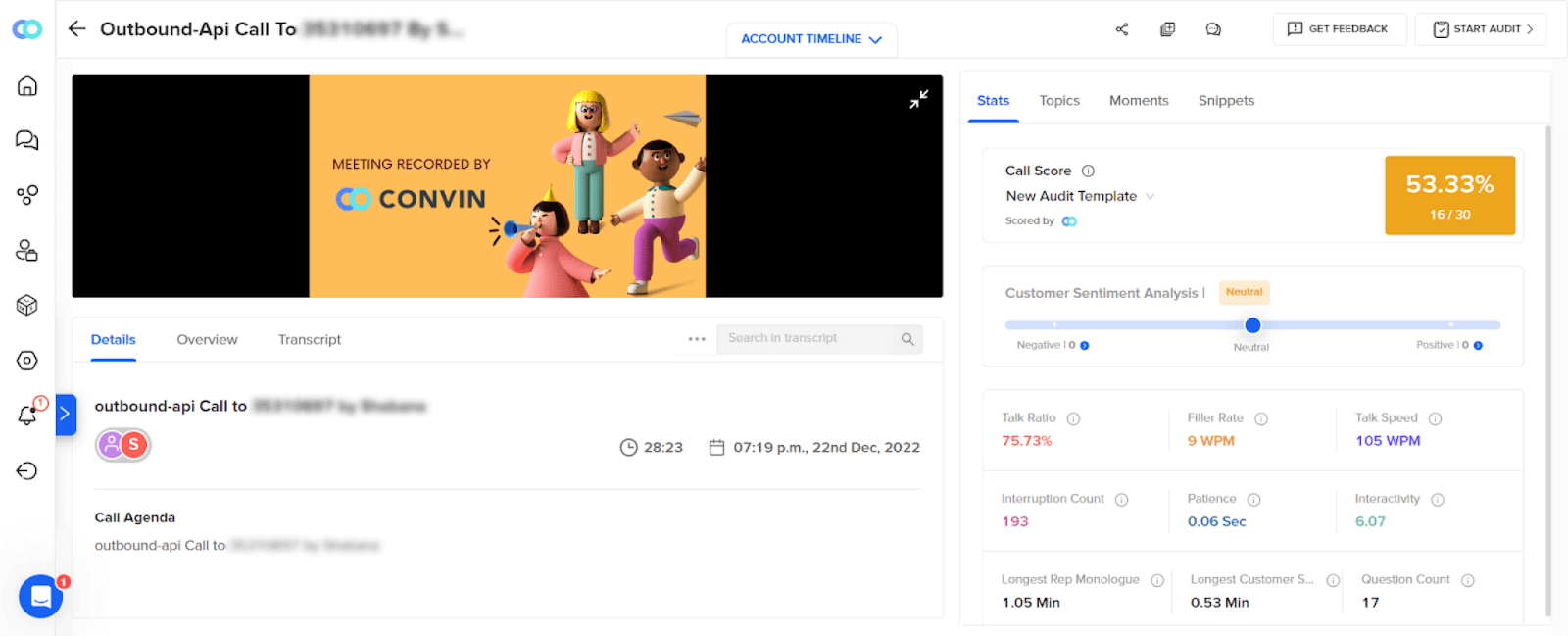
Task: Click the Positive sentiment blue dot
Action: pyautogui.click(x=1478, y=345)
